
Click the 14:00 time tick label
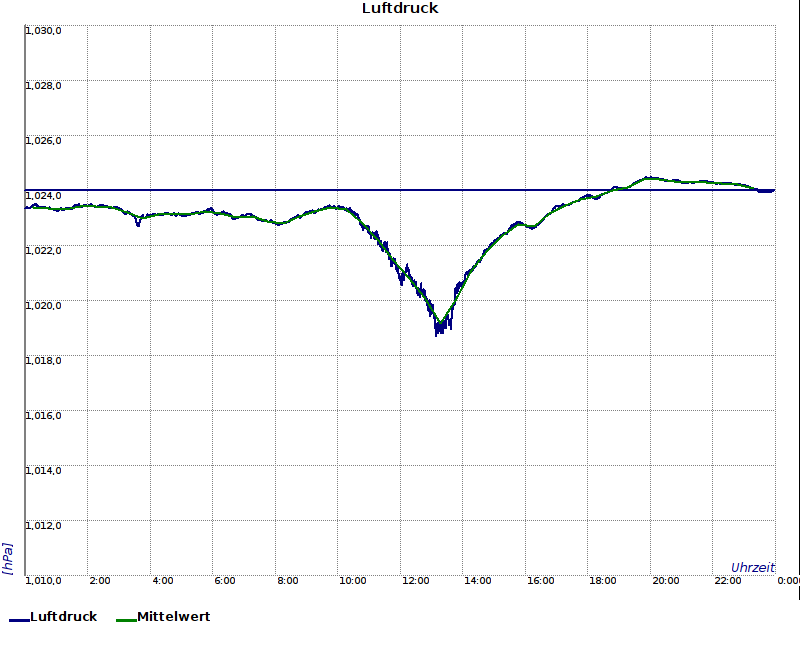[x=478, y=581]
